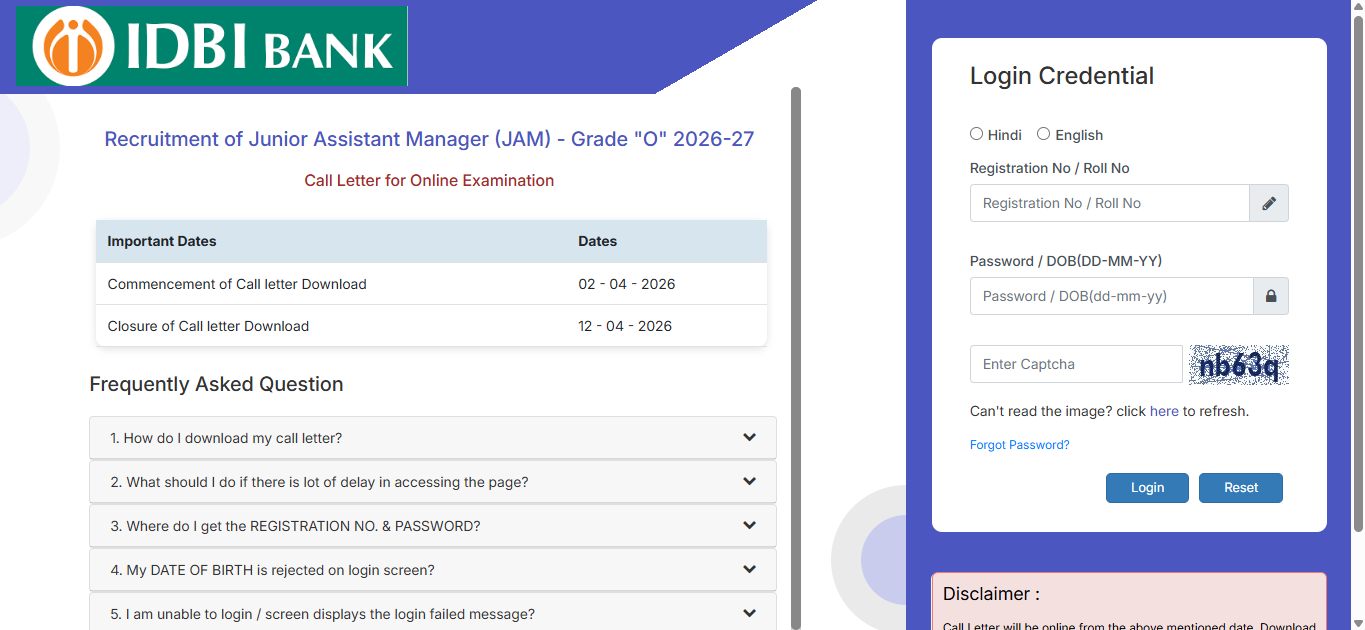Screen dimensions: 1365x630
Task: Select the English language radio button
Action: click(x=1044, y=134)
